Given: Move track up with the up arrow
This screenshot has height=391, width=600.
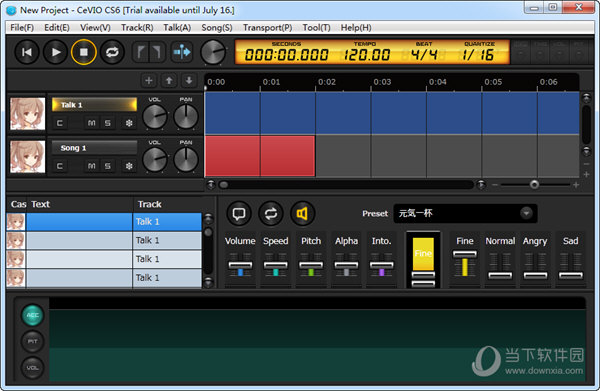Looking at the screenshot, I should pyautogui.click(x=169, y=80).
